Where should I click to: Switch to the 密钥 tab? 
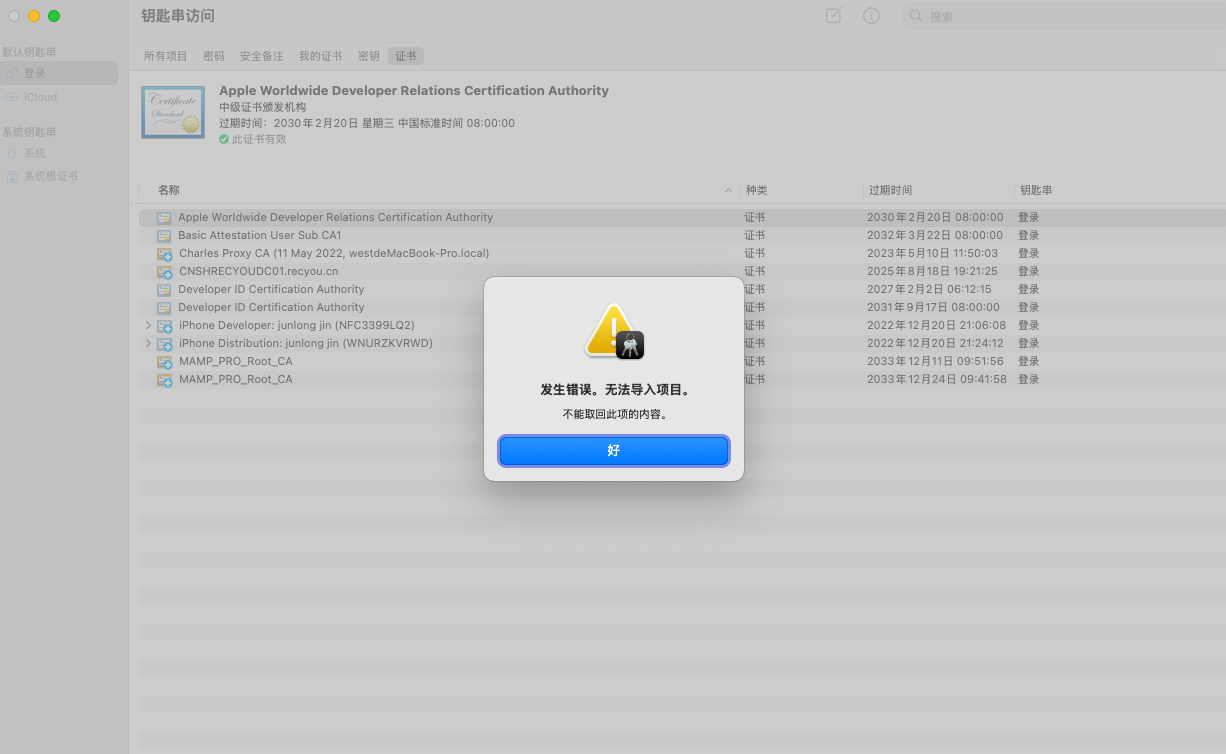(x=369, y=56)
